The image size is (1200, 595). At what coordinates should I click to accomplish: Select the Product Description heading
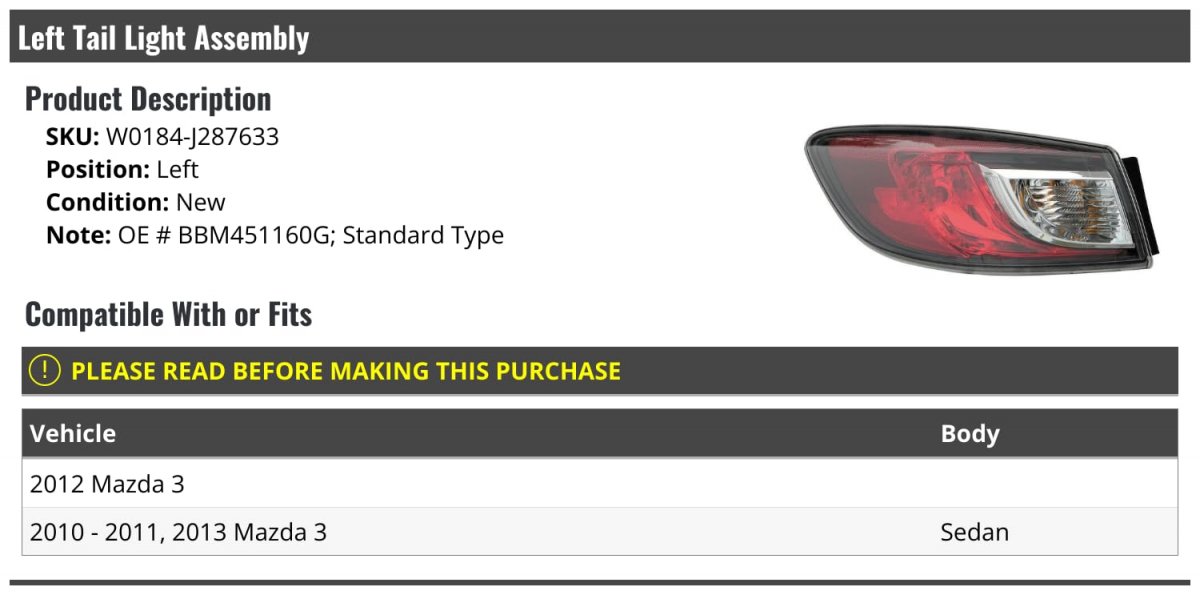148,99
